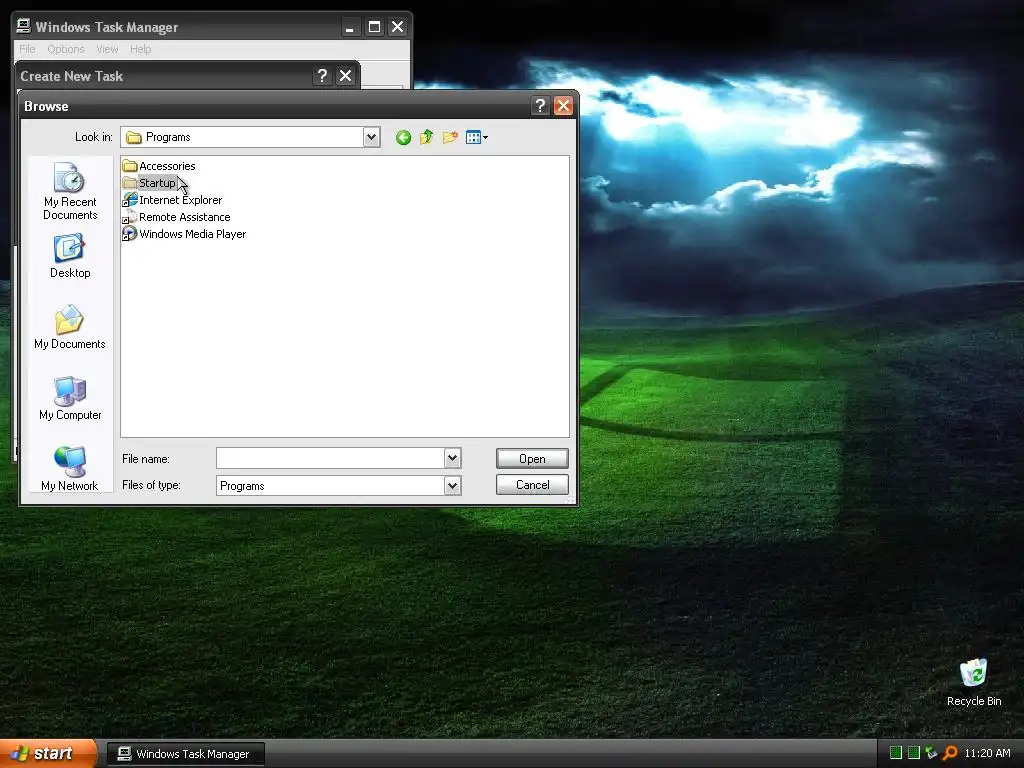Close the Browse dialog
The image size is (1024, 768).
tap(563, 106)
